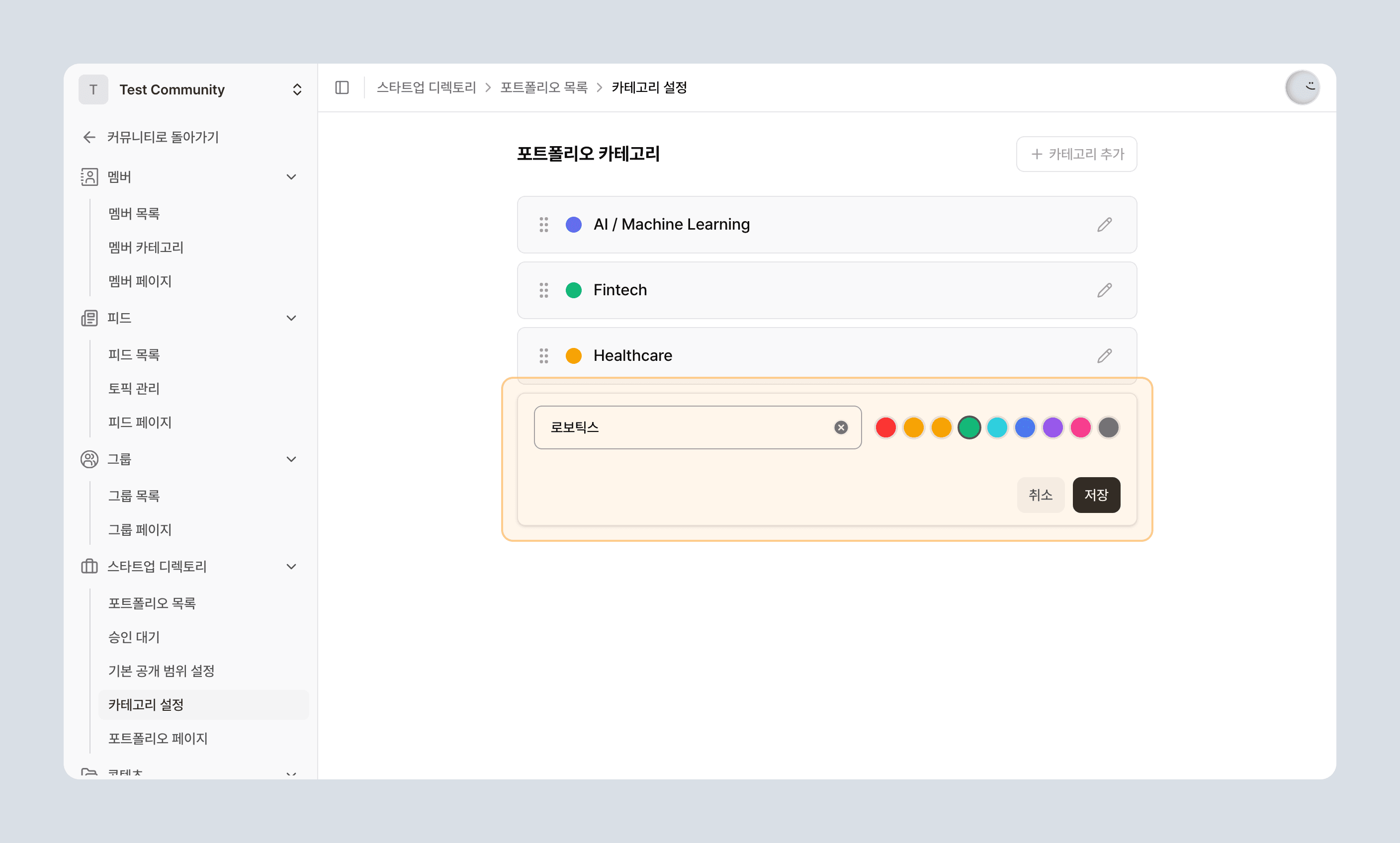Click 포트폴리오 목록 breadcrumb
This screenshot has width=1400, height=843.
click(x=544, y=87)
